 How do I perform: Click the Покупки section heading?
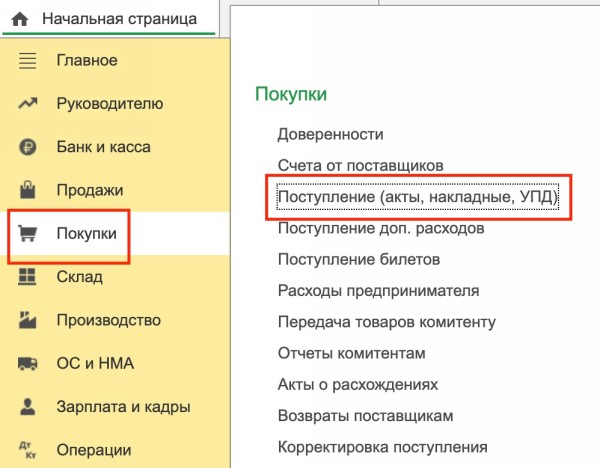[x=292, y=93]
